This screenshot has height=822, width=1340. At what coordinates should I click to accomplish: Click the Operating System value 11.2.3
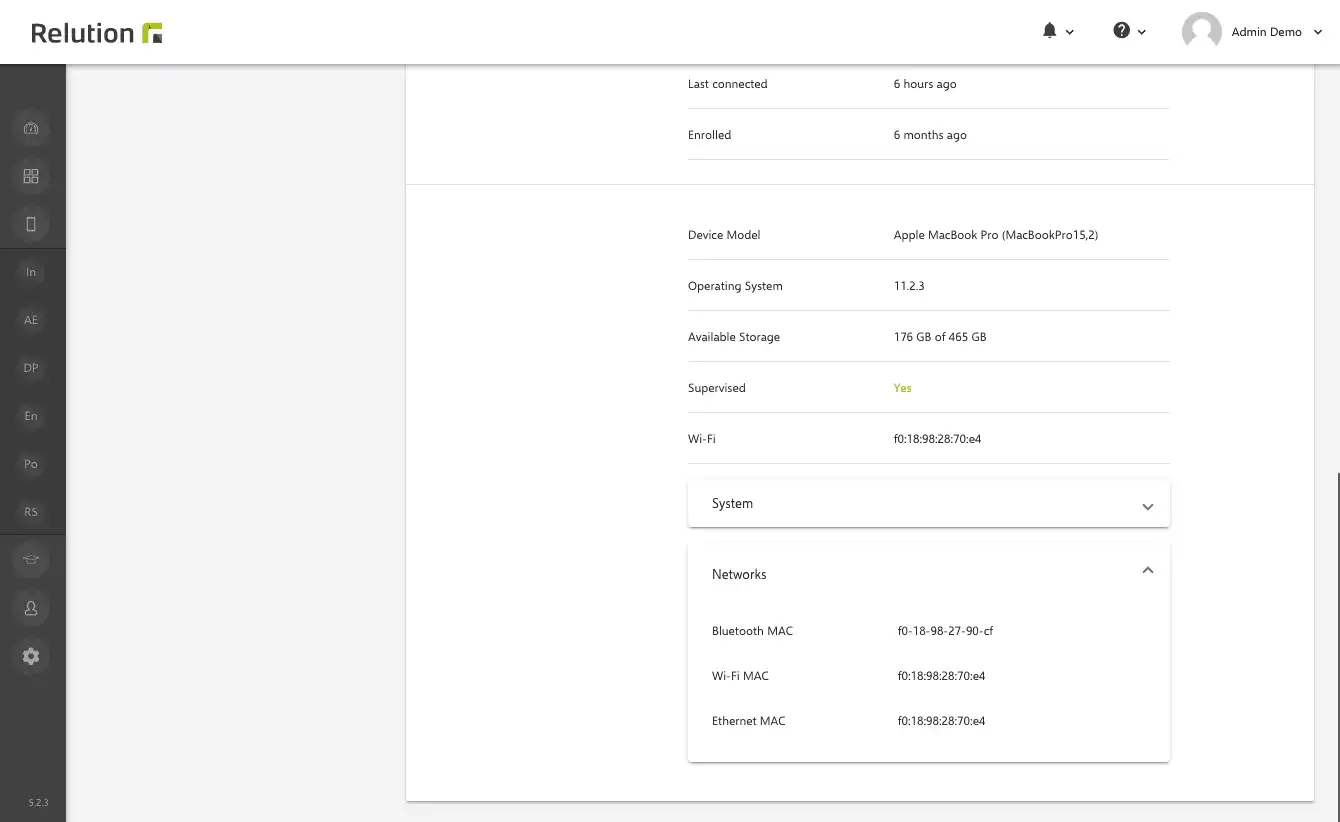tap(909, 286)
